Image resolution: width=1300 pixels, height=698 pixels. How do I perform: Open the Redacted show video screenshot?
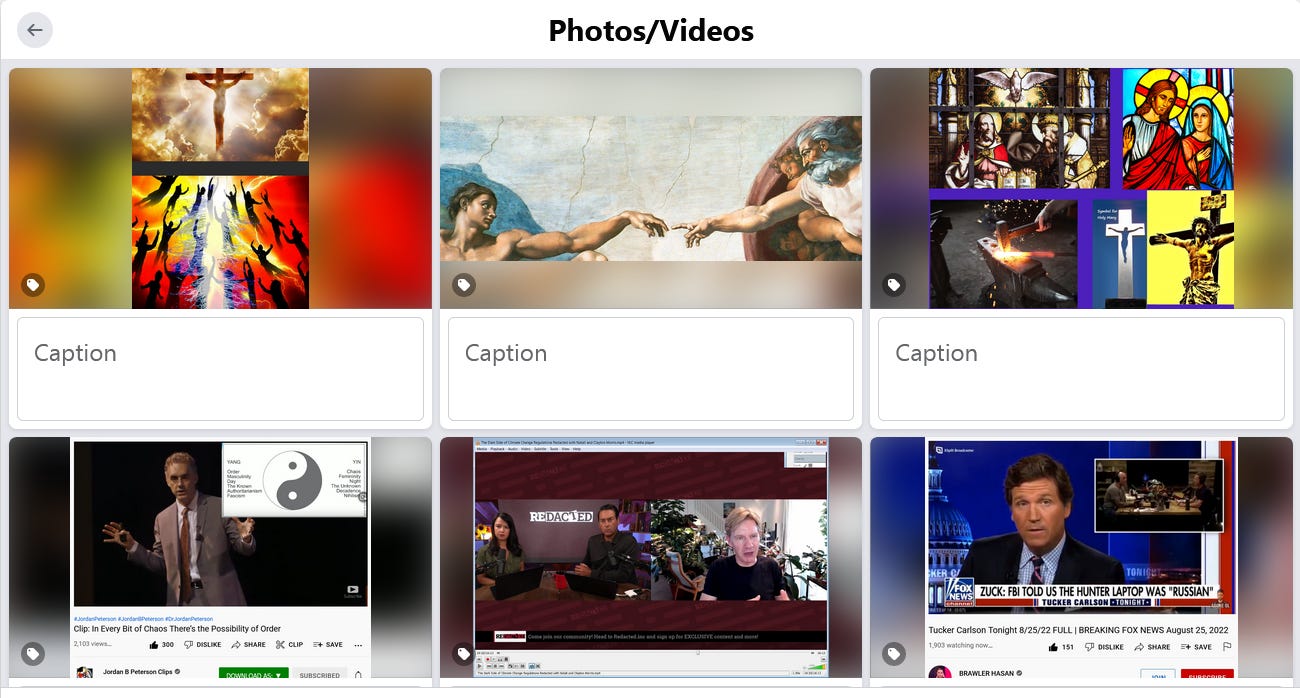(651, 558)
